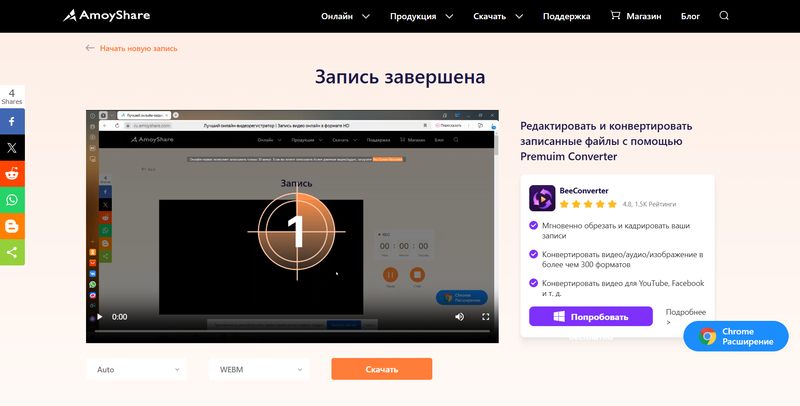Click the BeeConverter app icon
Image resolution: width=800 pixels, height=406 pixels.
(542, 198)
